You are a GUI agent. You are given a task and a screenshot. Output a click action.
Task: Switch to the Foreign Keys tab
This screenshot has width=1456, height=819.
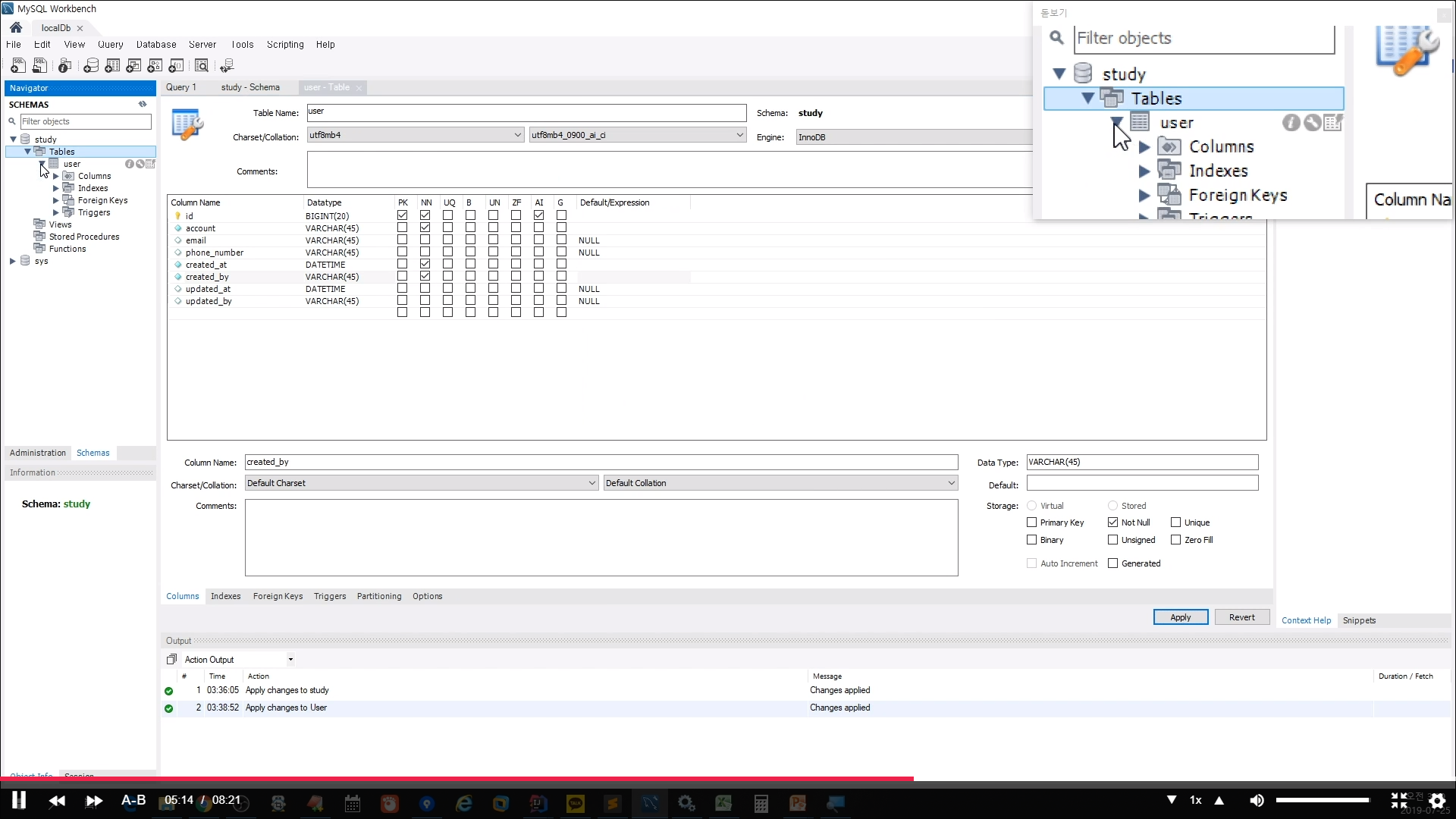pos(278,596)
